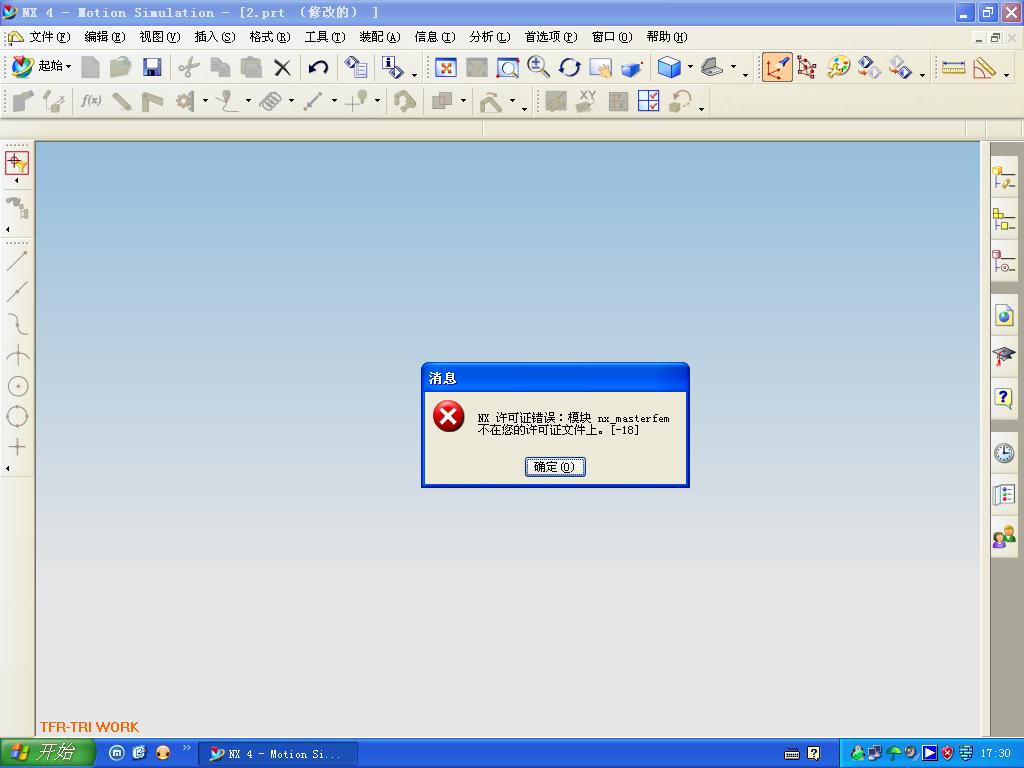
Task: Click the wireframe points object icon
Action: pyautogui.click(x=807, y=67)
